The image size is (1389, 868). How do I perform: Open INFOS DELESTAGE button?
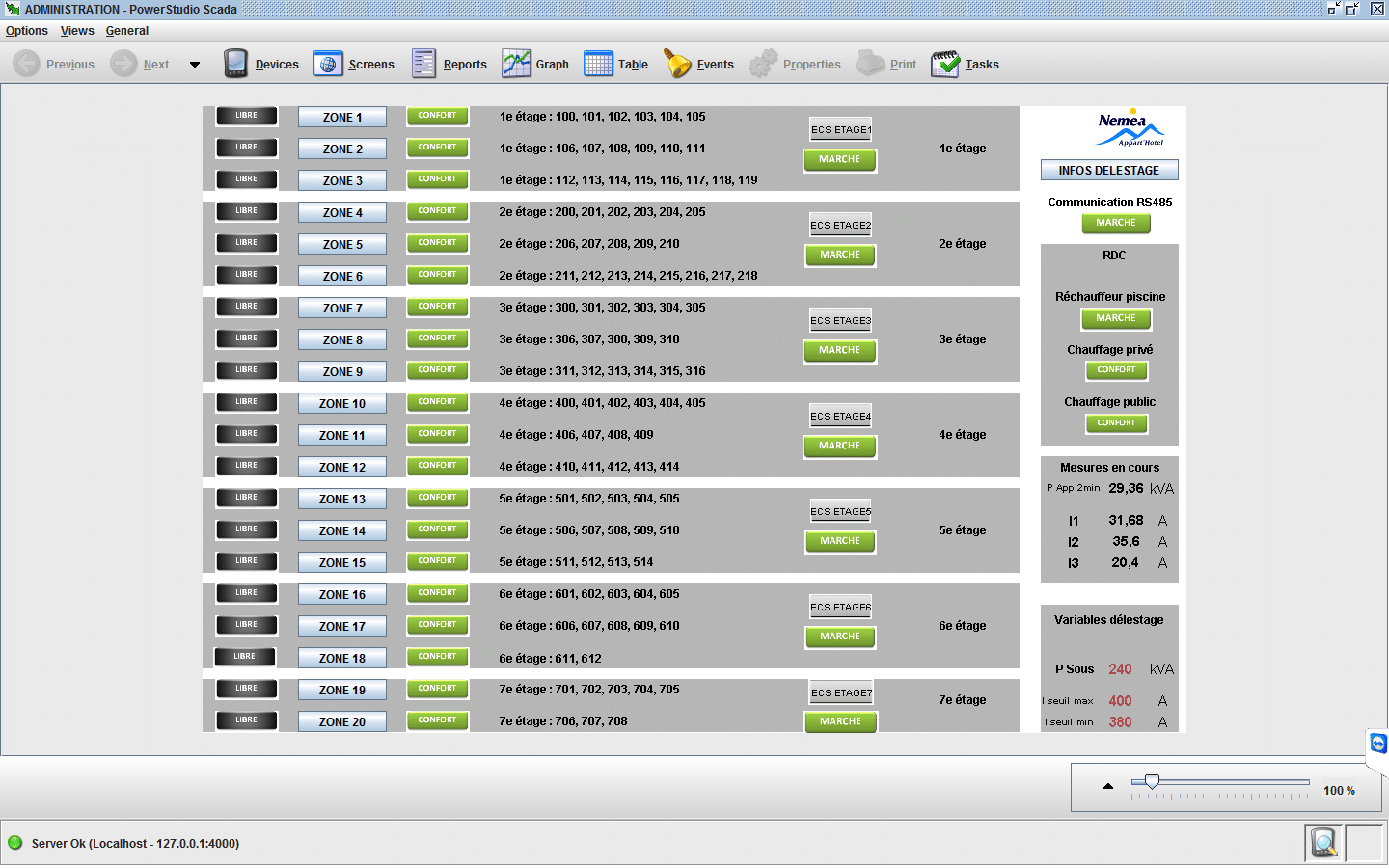coord(1109,170)
